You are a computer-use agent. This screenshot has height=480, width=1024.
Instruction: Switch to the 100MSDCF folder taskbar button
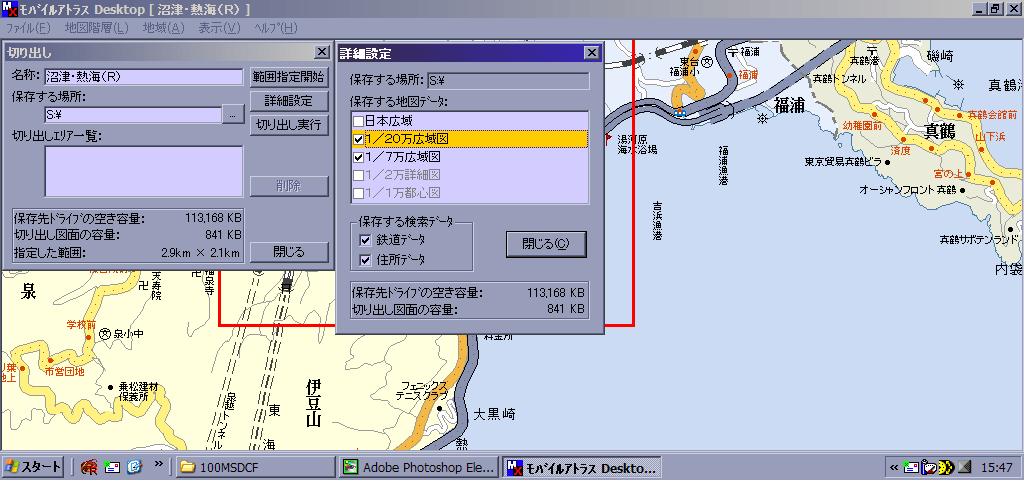click(256, 468)
